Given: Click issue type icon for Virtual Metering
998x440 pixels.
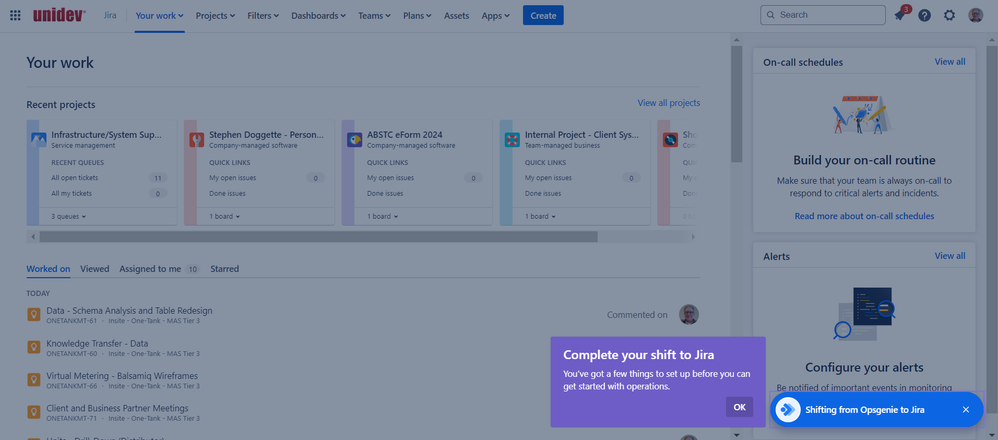Looking at the screenshot, I should (x=34, y=380).
